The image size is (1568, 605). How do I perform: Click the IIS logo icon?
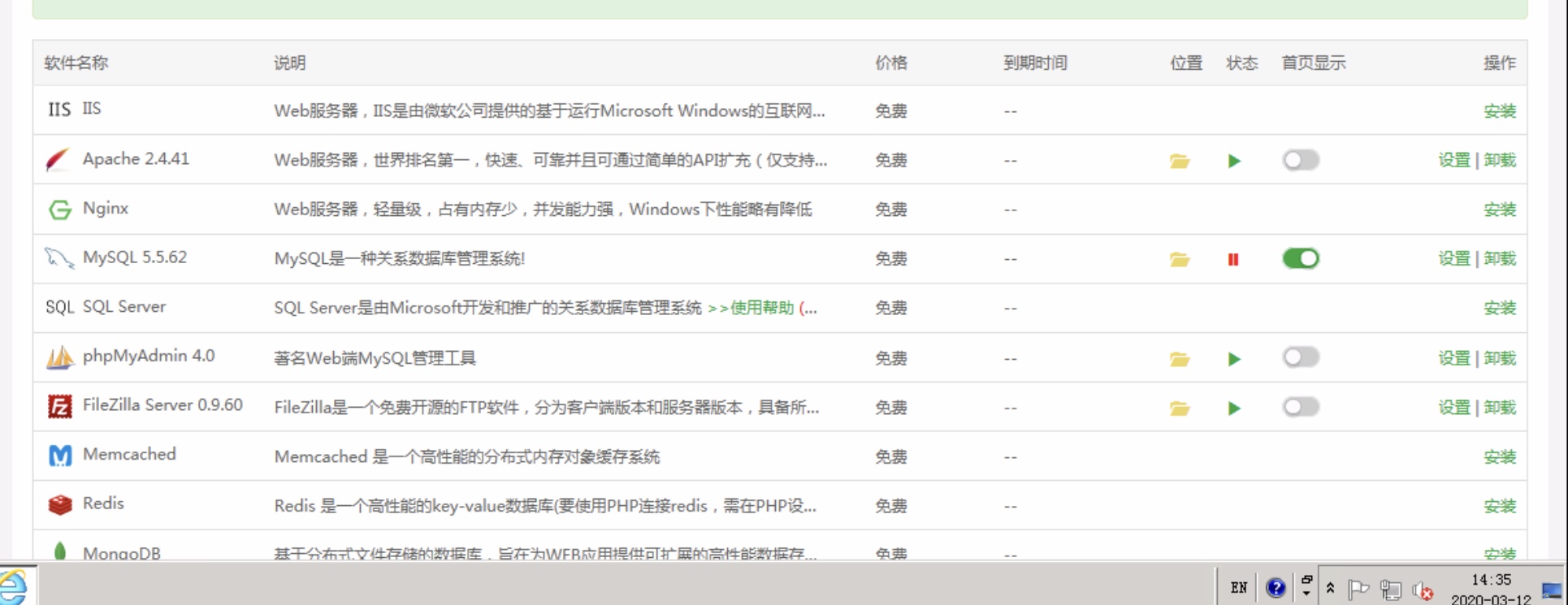(x=59, y=110)
